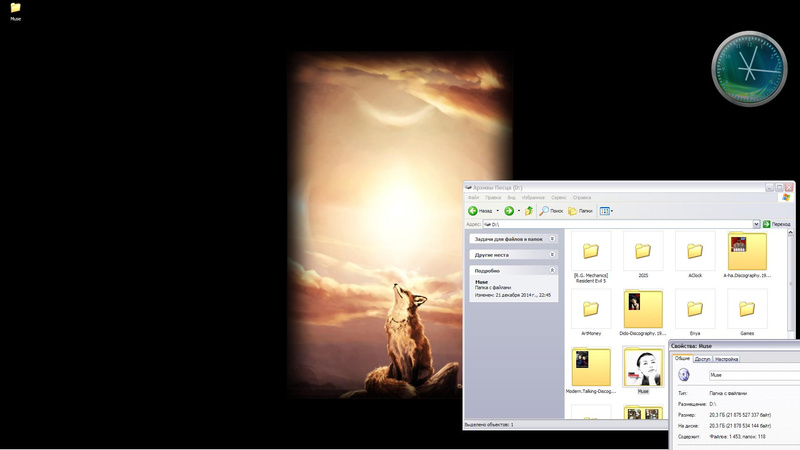Switch to the Access (Доступ) tab
Screen dimensions: 800x450
click(x=702, y=359)
